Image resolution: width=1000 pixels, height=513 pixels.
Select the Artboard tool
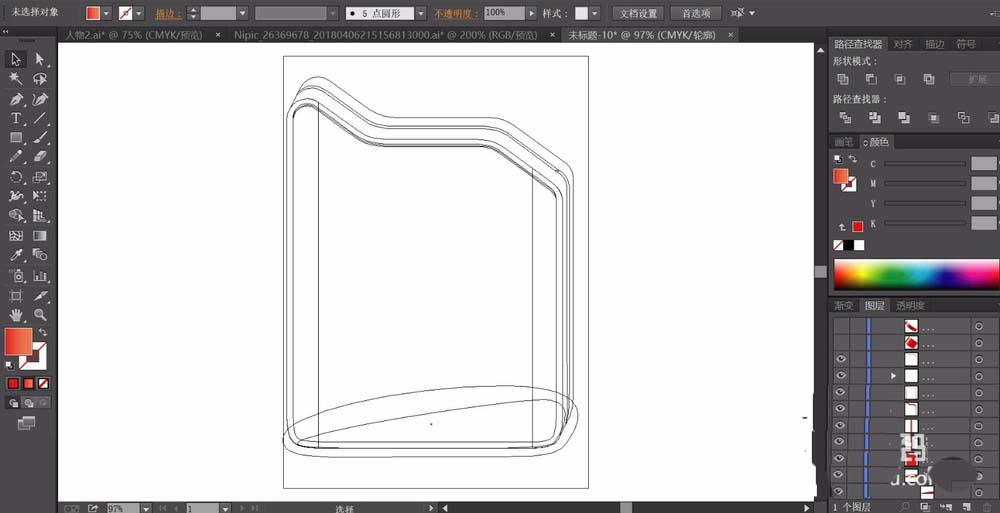[15, 295]
